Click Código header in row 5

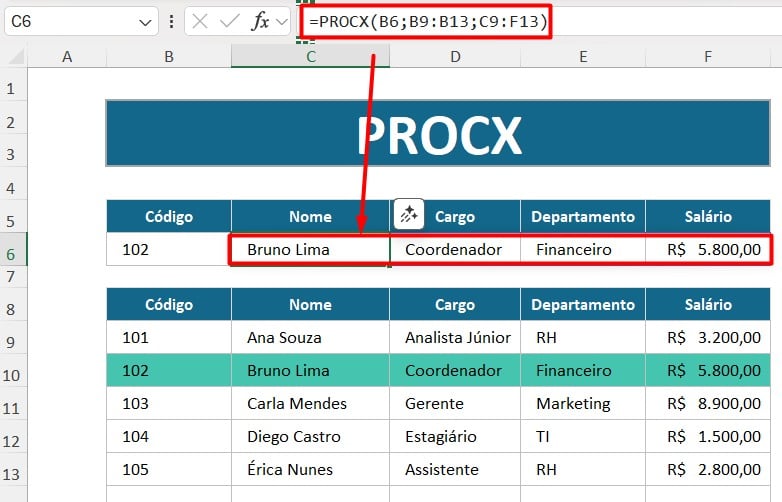169,216
